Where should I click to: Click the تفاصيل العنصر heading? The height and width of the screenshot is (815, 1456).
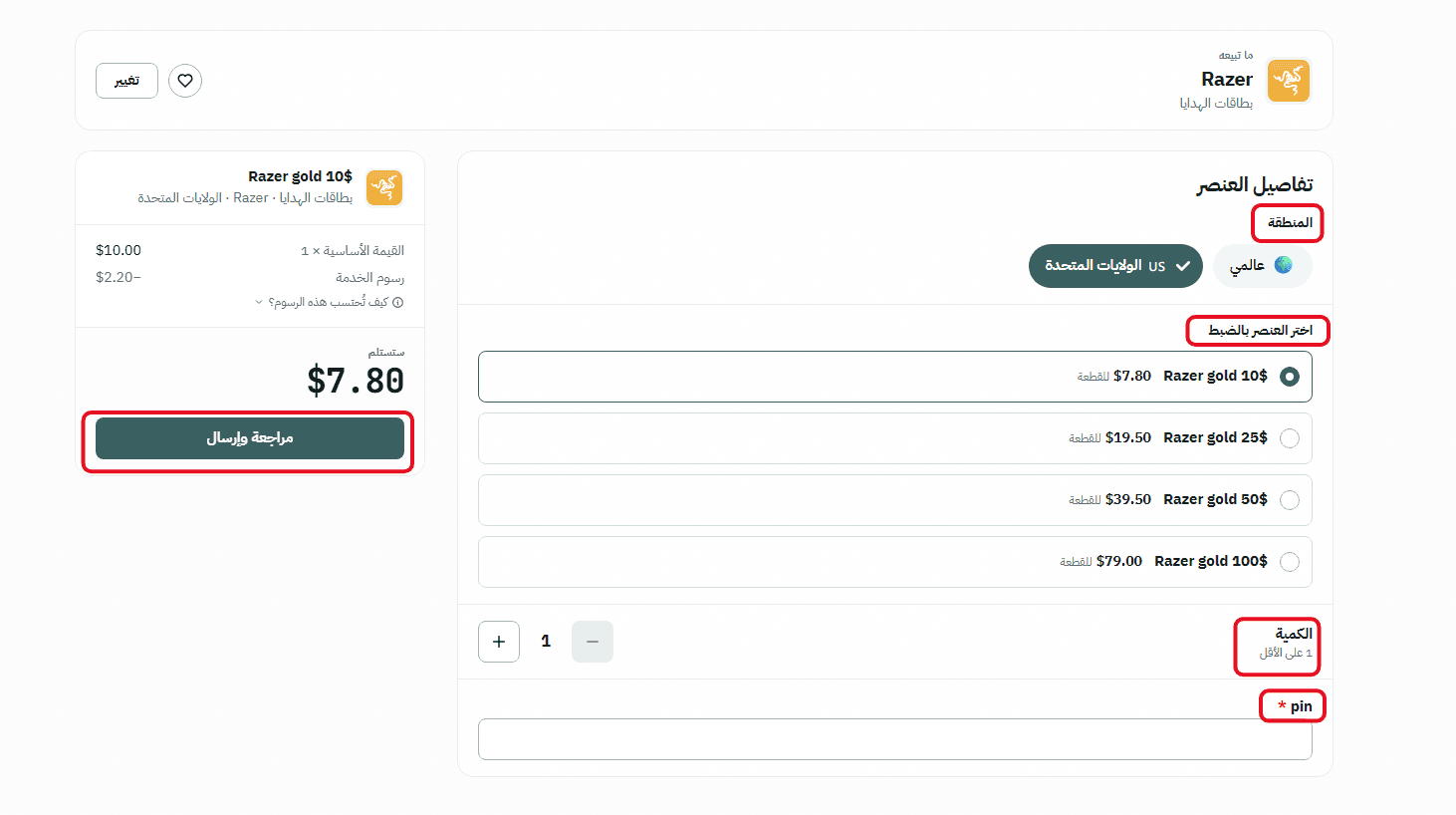[1255, 185]
